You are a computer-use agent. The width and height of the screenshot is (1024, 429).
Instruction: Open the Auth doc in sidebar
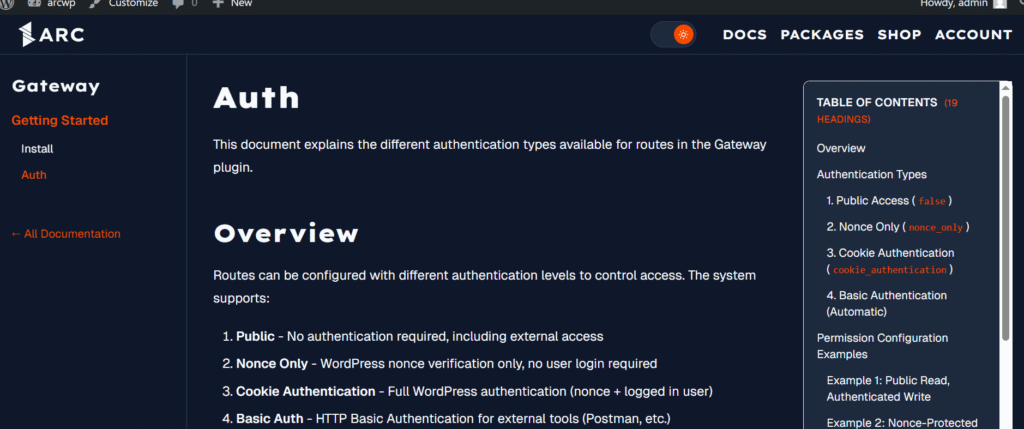34,175
